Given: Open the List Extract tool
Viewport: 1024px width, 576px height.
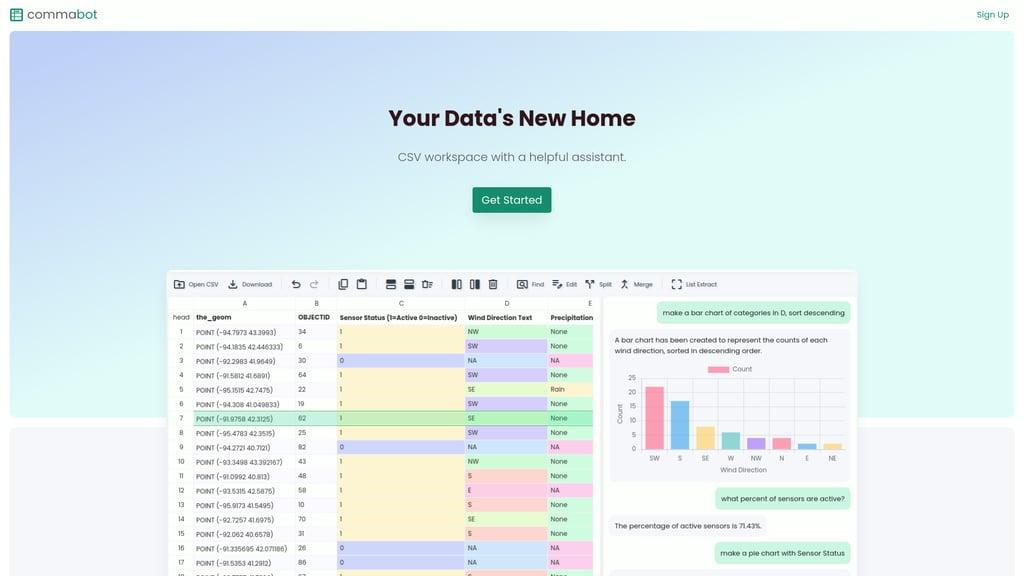Looking at the screenshot, I should 694,284.
